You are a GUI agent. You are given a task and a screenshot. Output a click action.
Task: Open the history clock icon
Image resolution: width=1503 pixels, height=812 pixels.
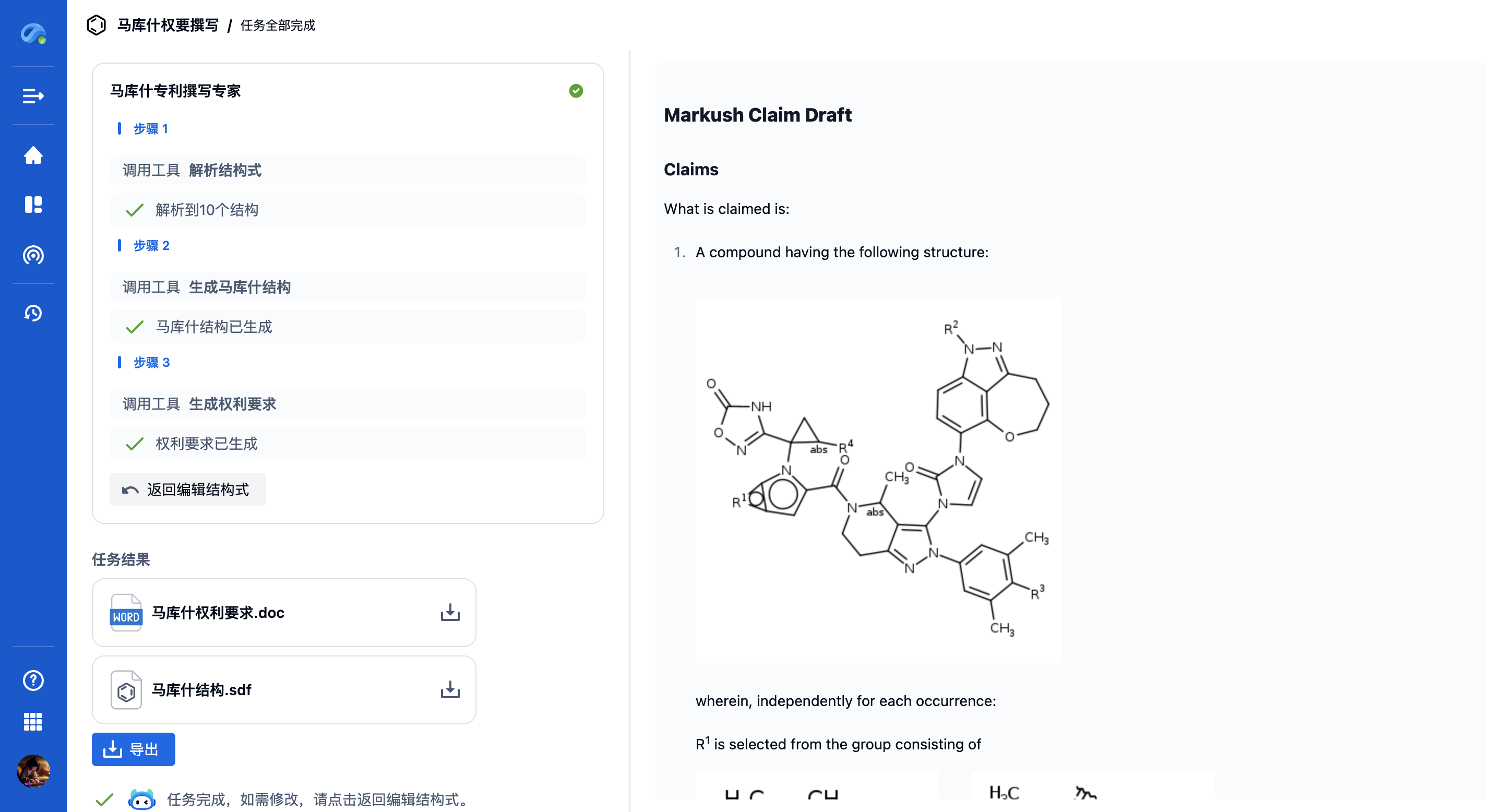(x=33, y=313)
